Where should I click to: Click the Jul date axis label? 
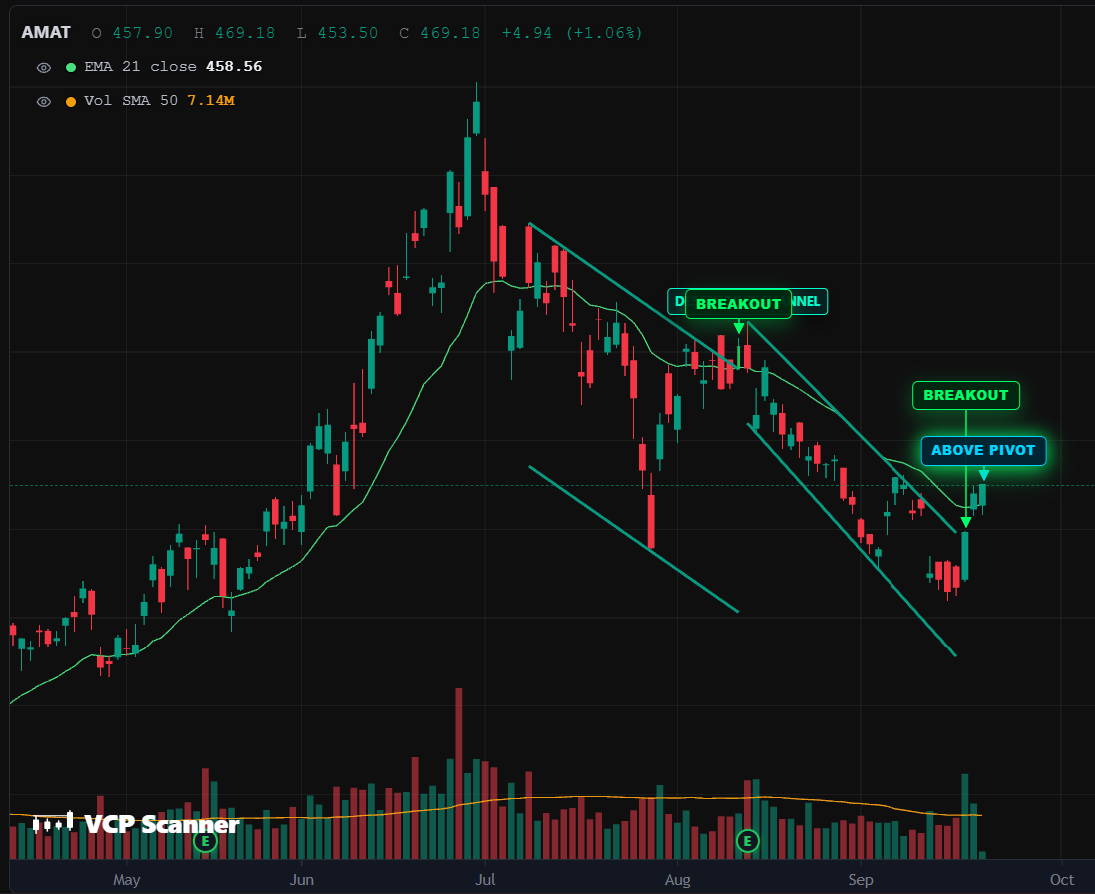click(x=485, y=879)
